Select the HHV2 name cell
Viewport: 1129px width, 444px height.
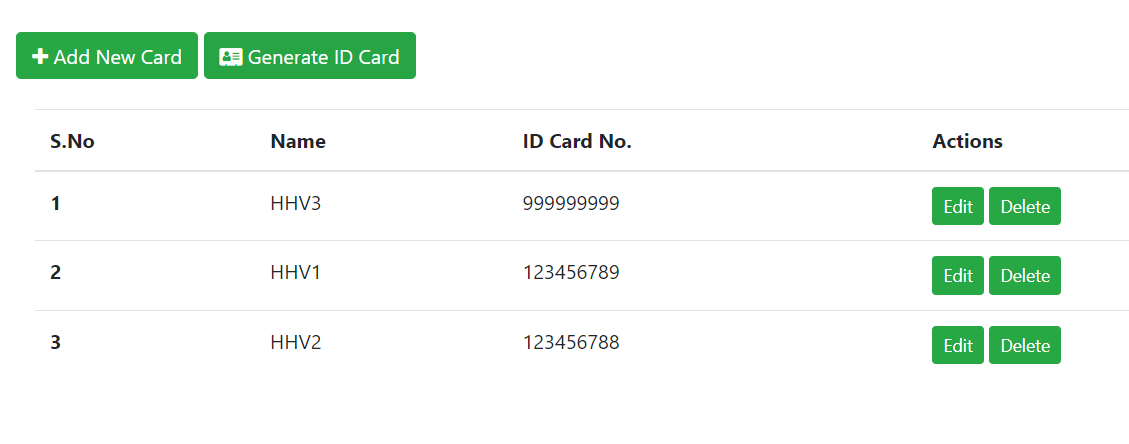click(295, 343)
